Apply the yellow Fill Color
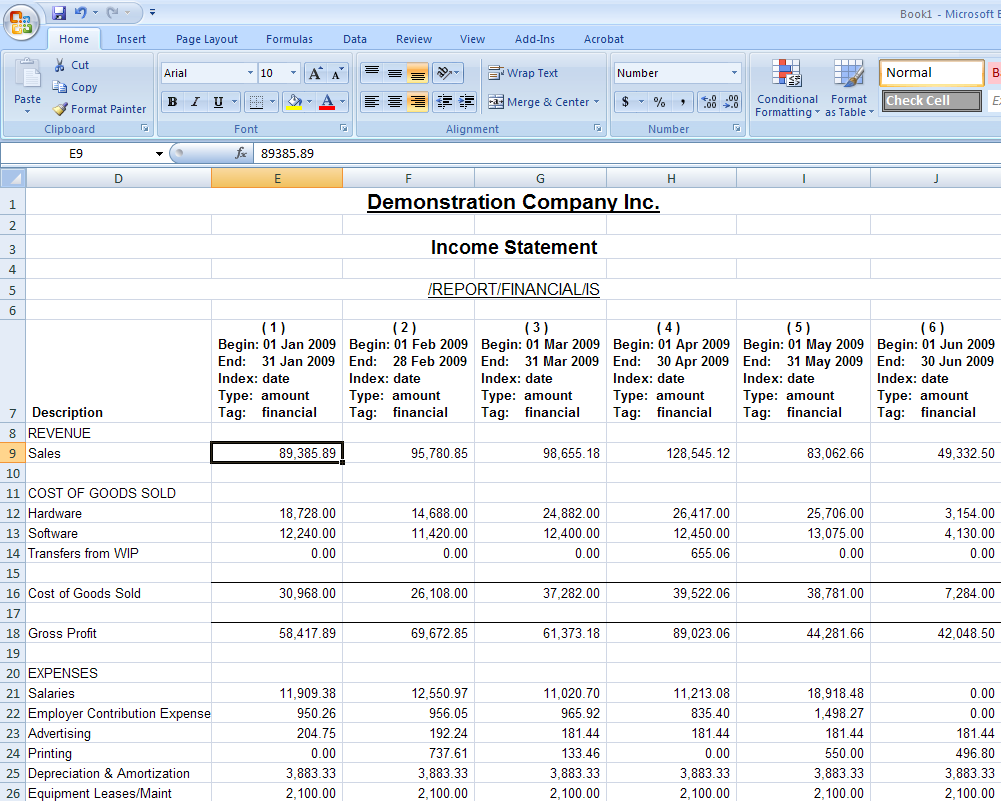 293,102
